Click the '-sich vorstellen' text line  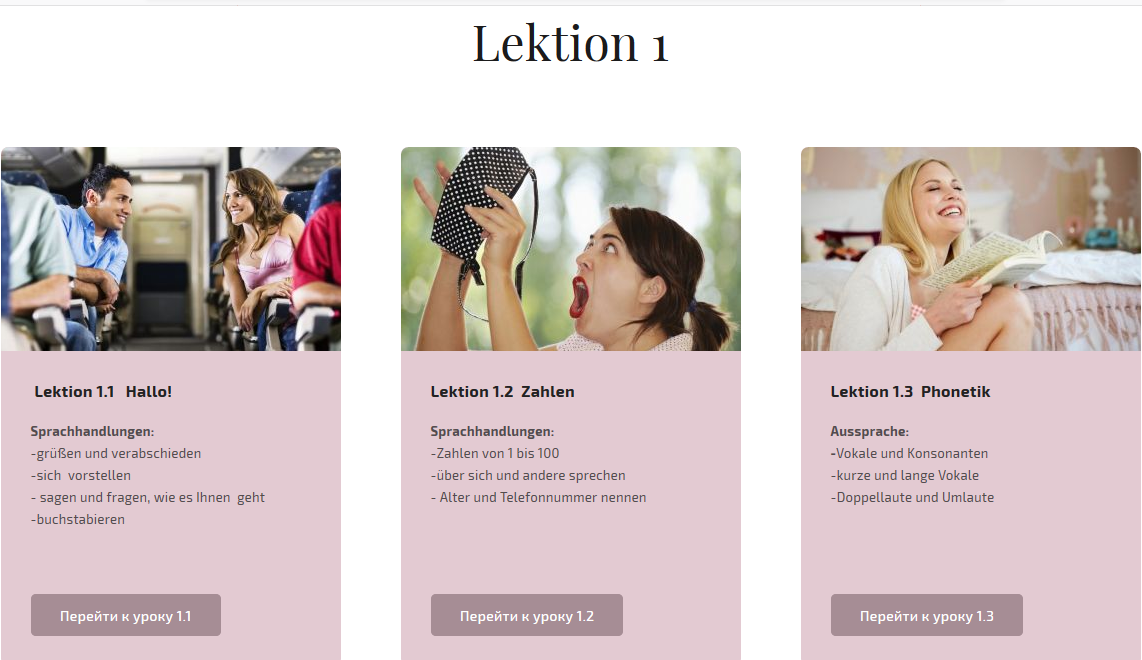pyautogui.click(x=81, y=475)
